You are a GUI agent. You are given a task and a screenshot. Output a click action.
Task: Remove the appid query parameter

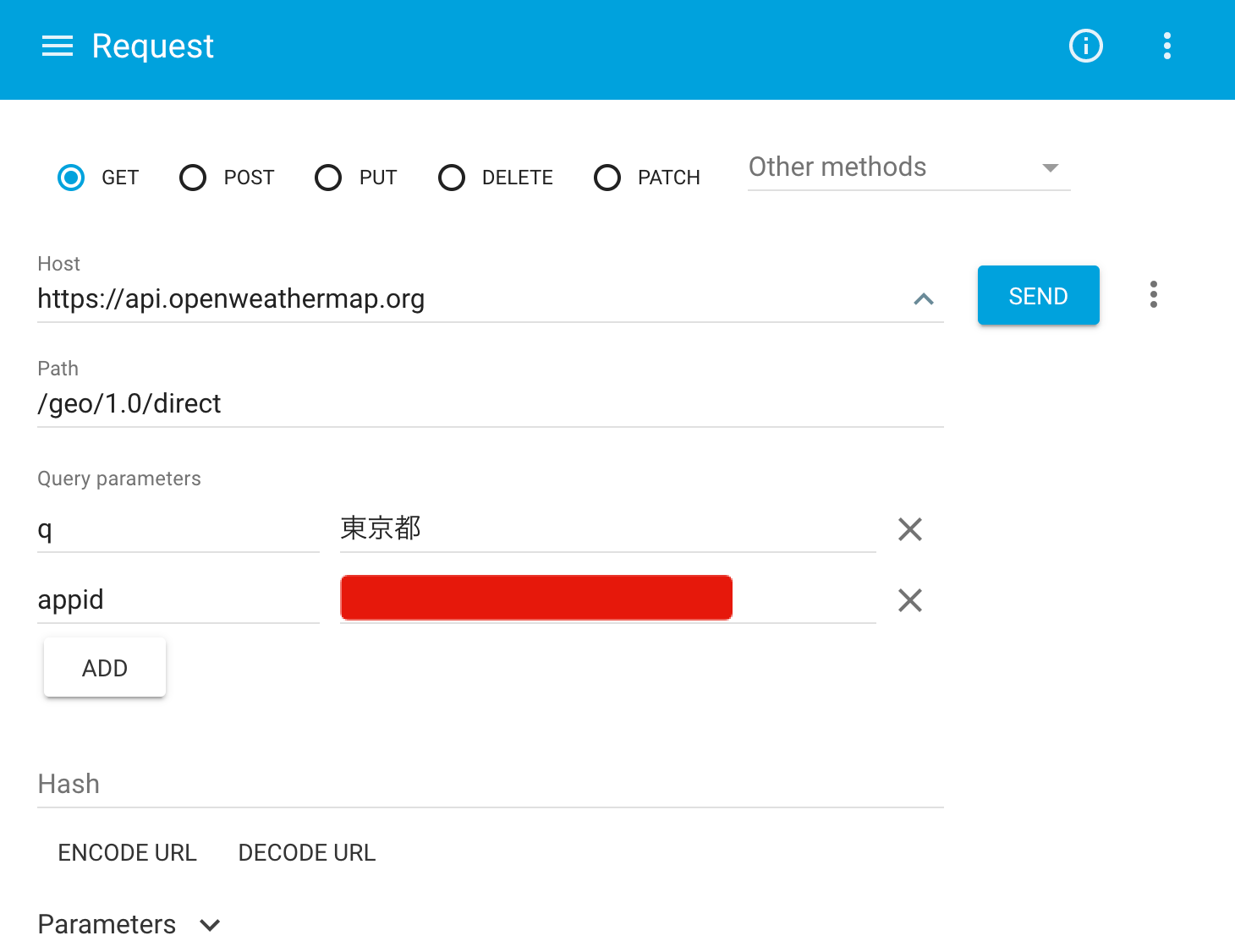tap(909, 600)
